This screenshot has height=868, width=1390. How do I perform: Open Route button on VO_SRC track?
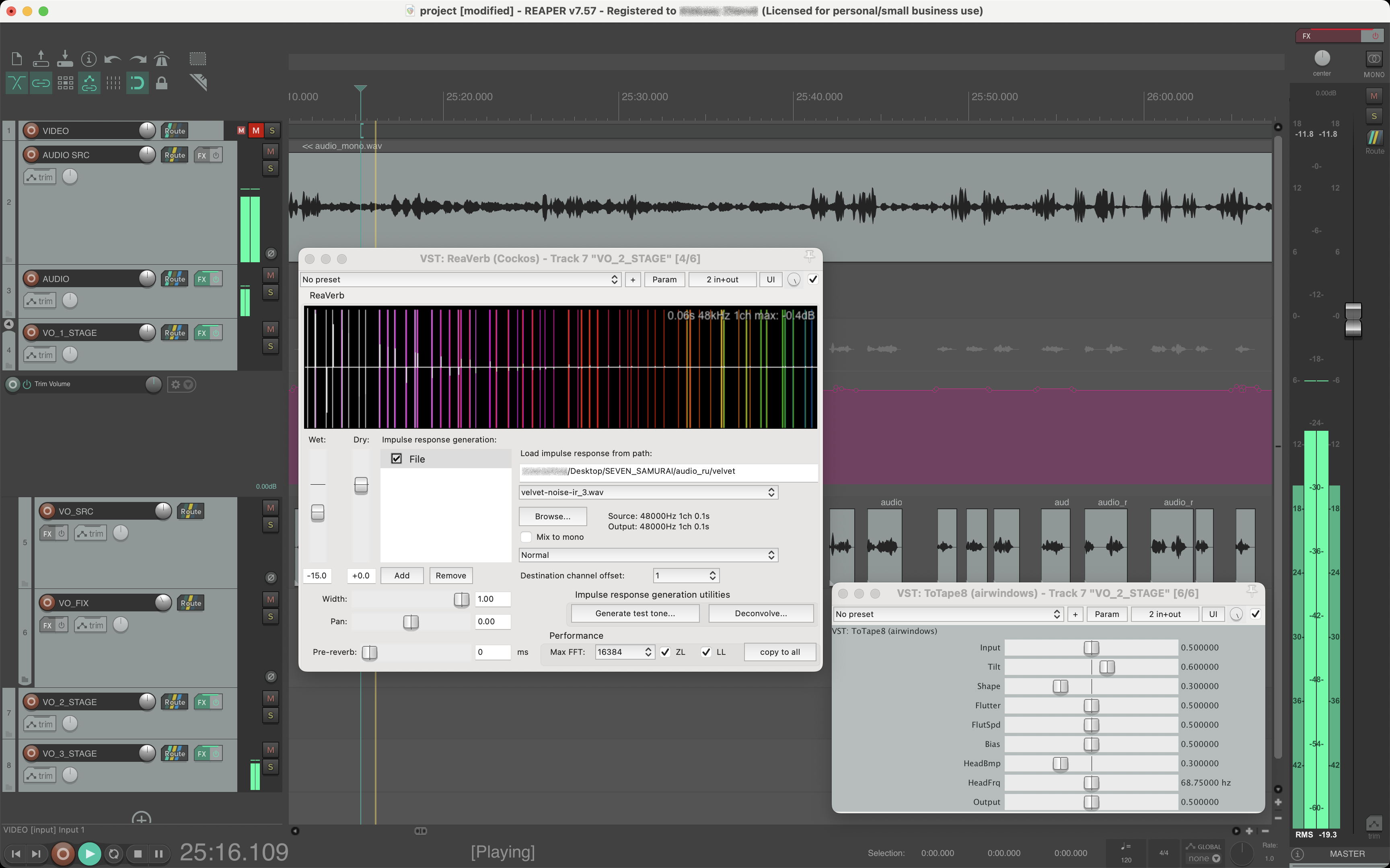coord(191,511)
